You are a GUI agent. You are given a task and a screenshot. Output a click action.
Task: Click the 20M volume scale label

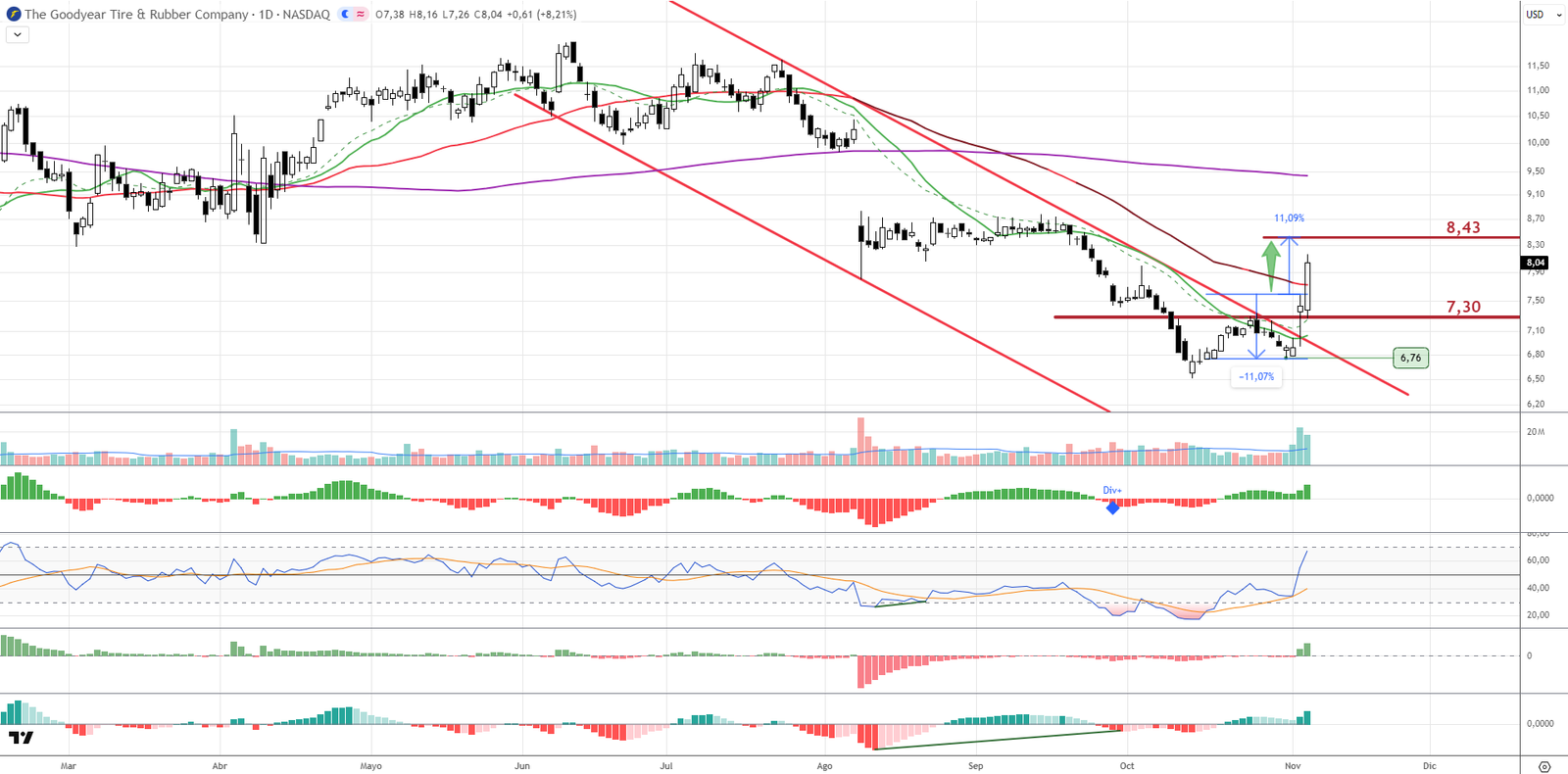[1536, 432]
